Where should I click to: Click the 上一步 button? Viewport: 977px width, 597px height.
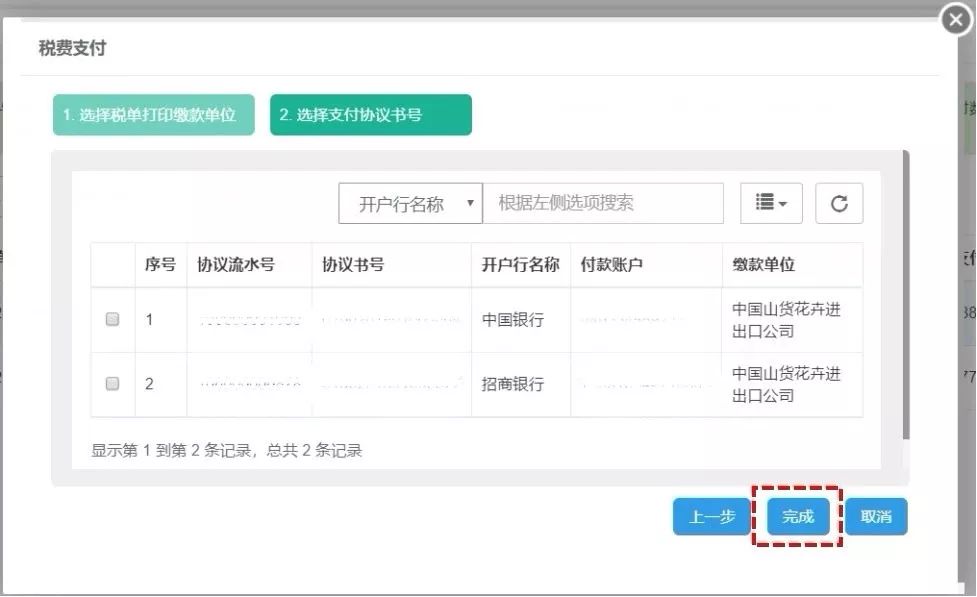(712, 517)
